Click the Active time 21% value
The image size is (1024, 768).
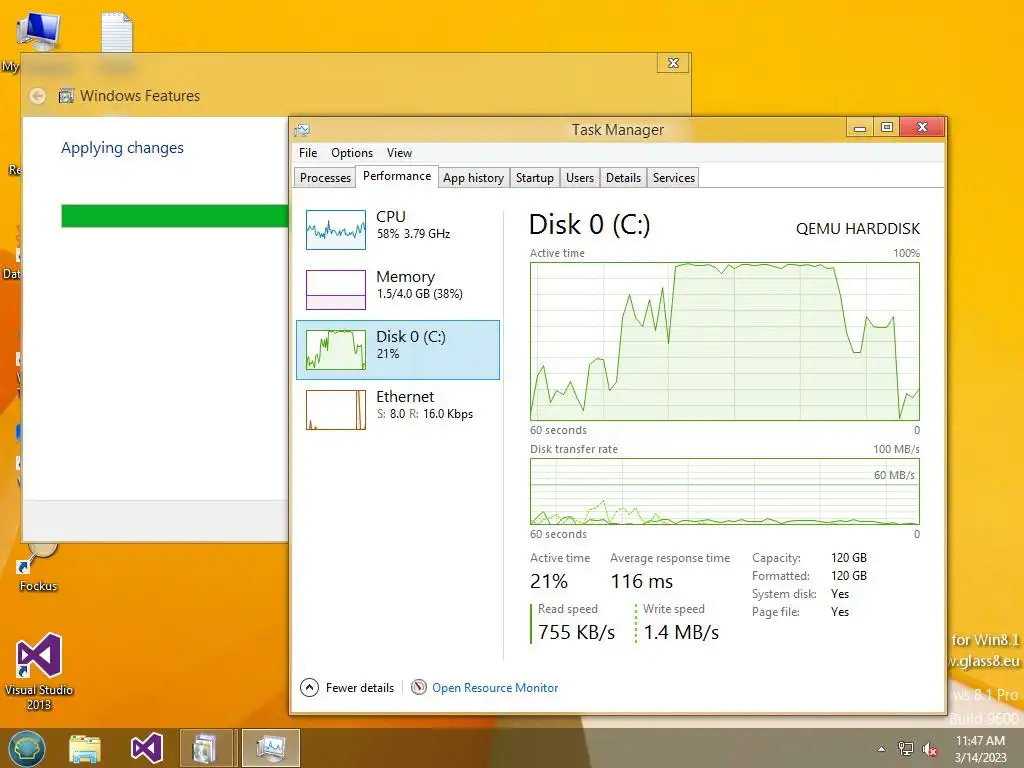[x=549, y=581]
